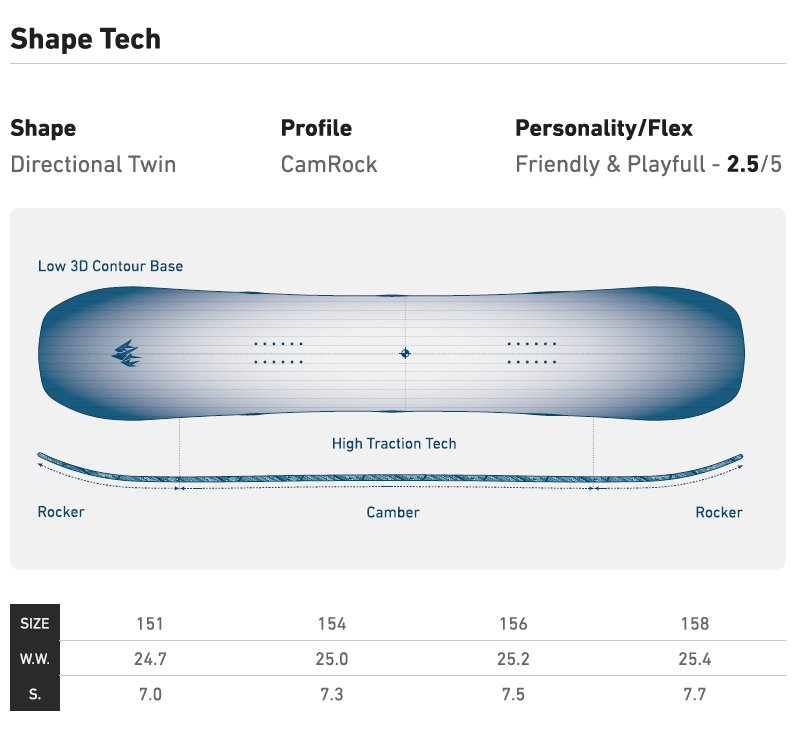Select the 151 size column

tap(150, 624)
